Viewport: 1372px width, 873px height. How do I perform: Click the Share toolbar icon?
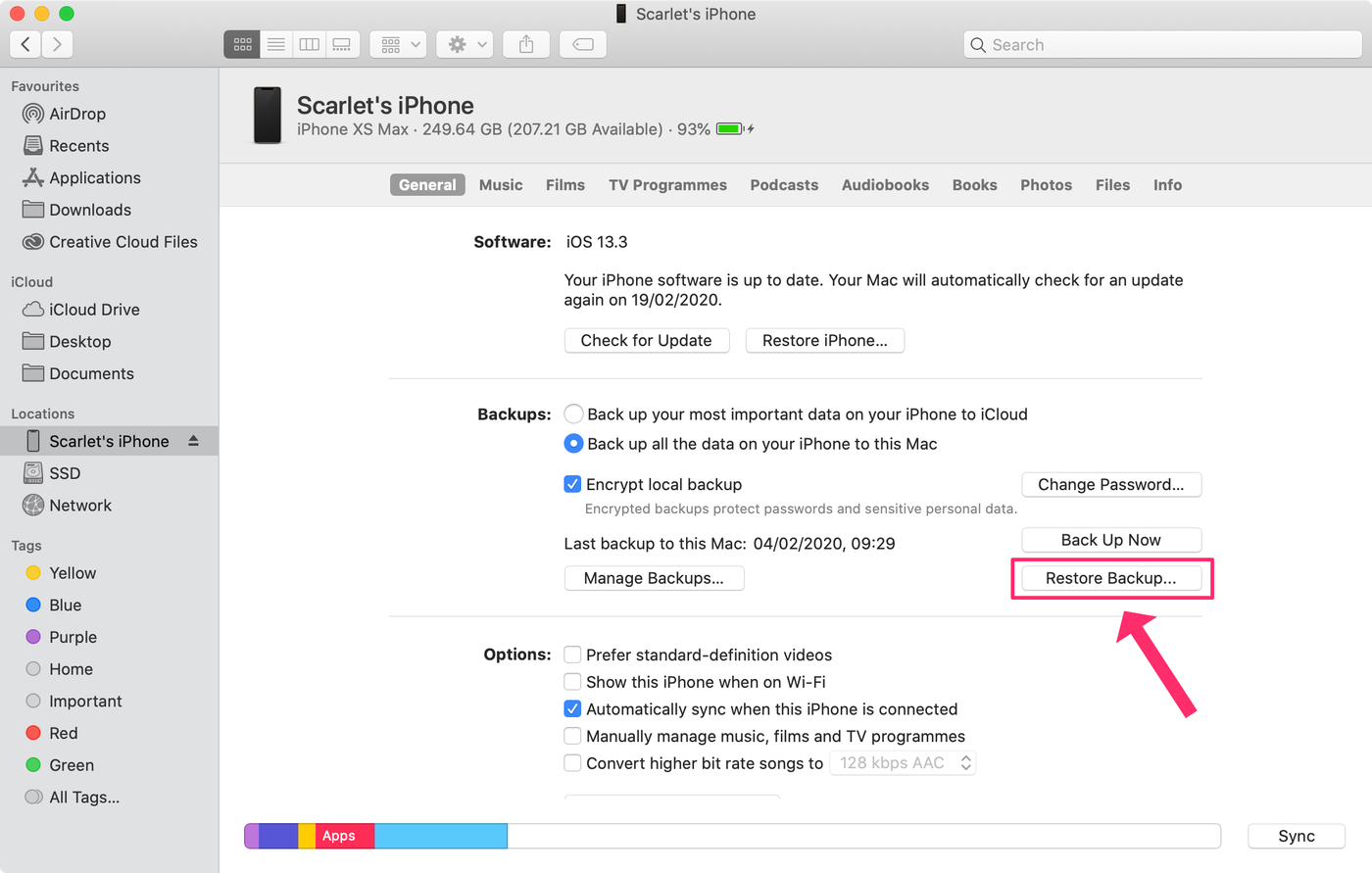(526, 44)
